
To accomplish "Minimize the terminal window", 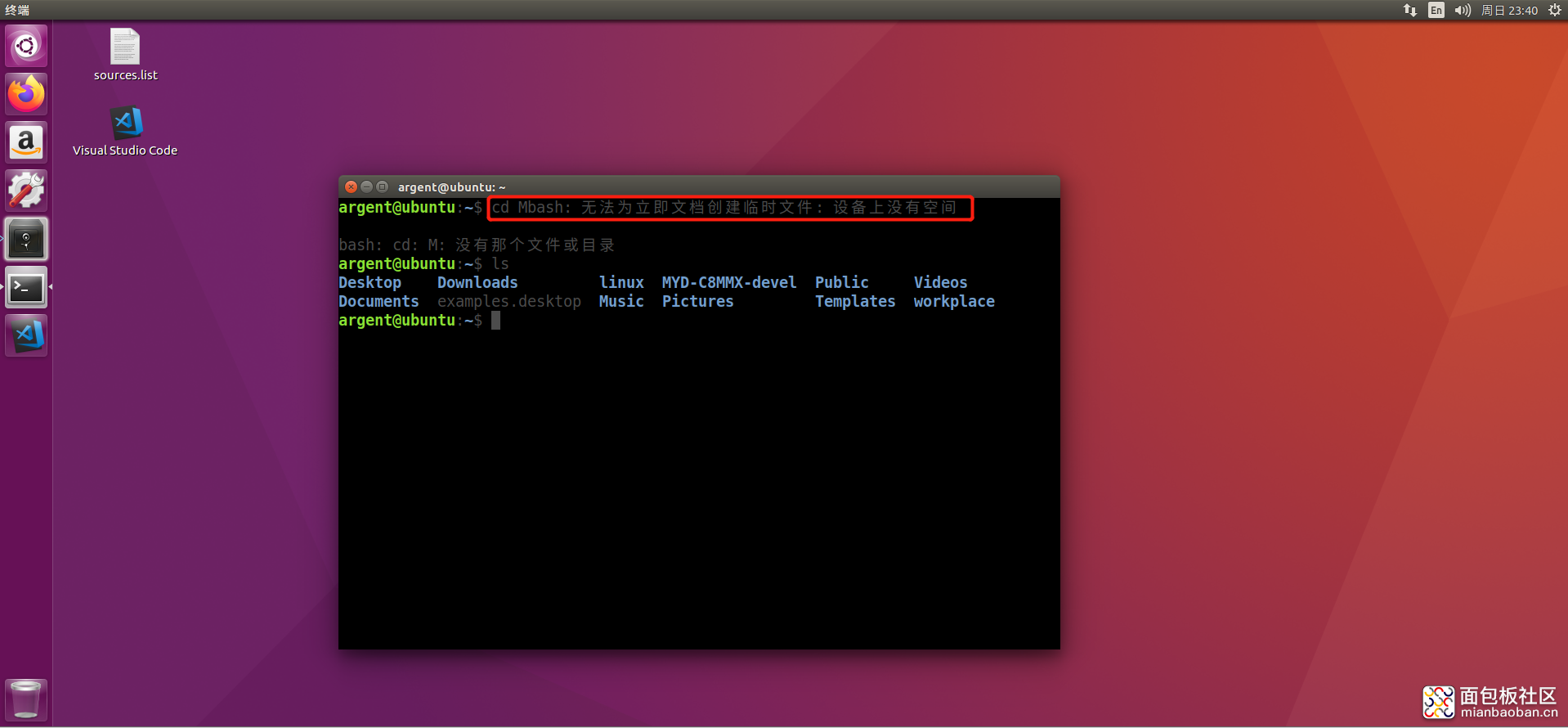I will click(366, 186).
